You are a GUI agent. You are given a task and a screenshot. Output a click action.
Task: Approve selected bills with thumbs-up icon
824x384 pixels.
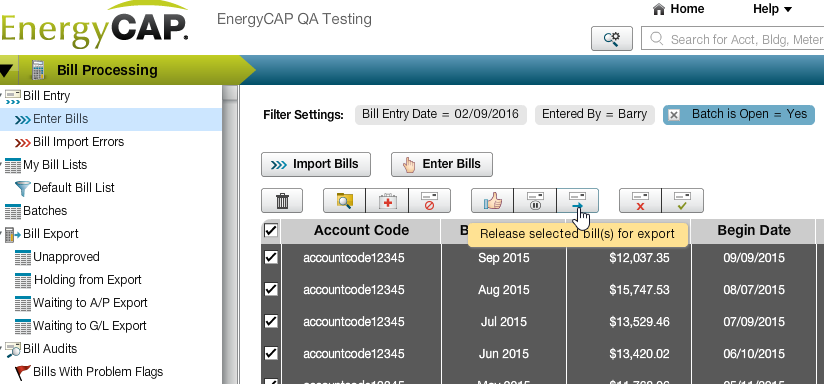492,201
